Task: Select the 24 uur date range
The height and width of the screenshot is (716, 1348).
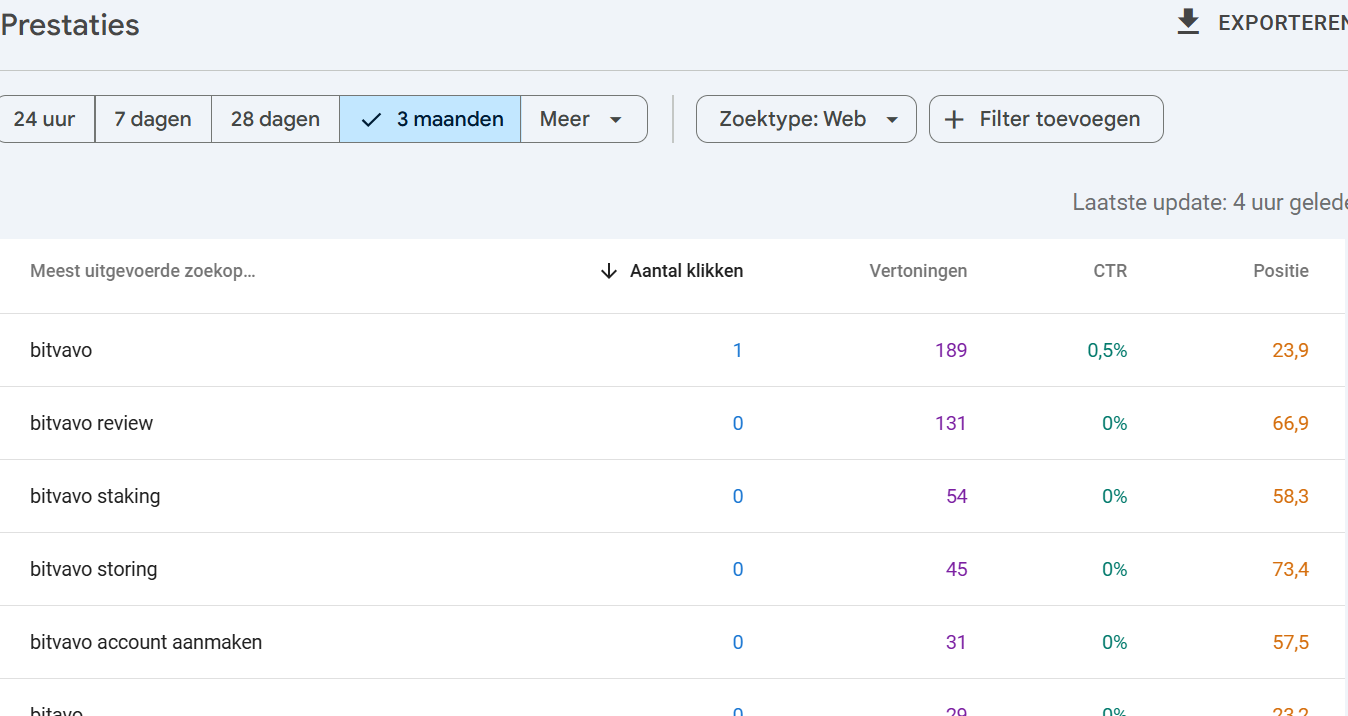Action: [x=45, y=119]
